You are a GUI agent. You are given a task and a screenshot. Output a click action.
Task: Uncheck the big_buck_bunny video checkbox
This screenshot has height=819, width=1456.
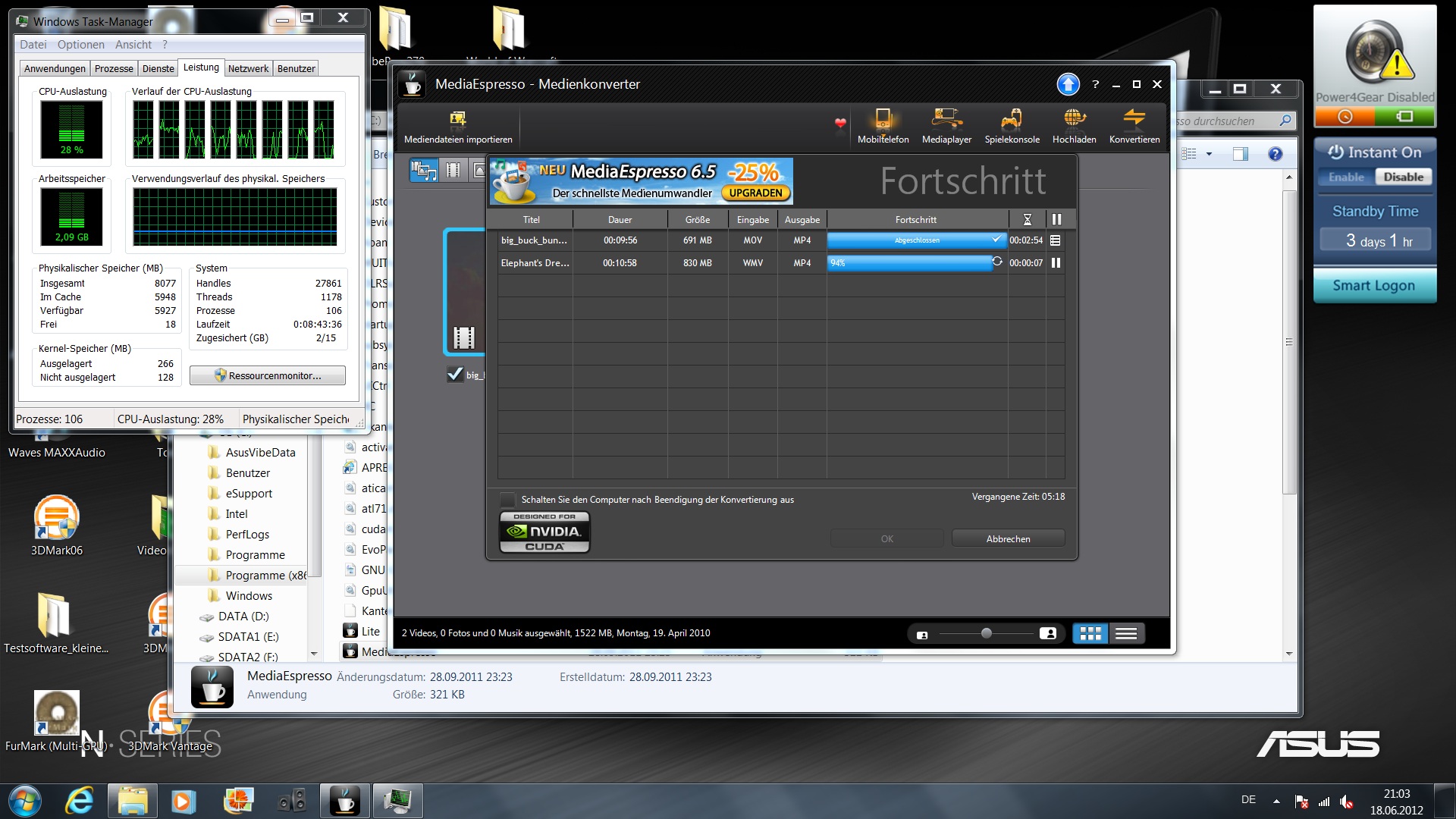tap(454, 374)
